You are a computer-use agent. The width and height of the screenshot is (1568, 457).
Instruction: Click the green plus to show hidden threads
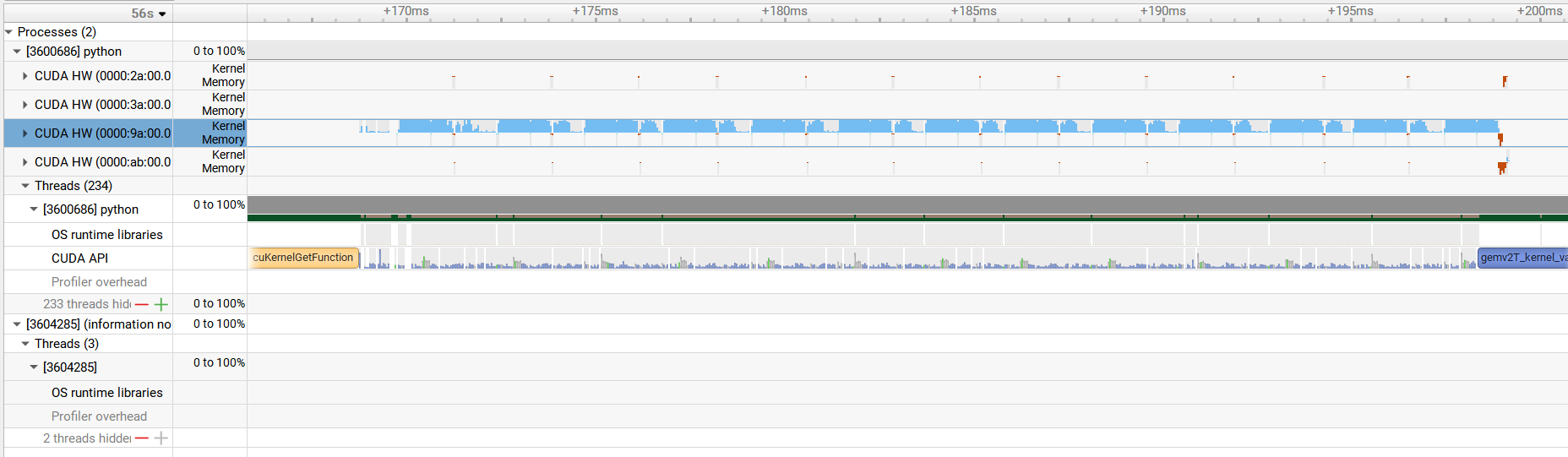(x=161, y=304)
